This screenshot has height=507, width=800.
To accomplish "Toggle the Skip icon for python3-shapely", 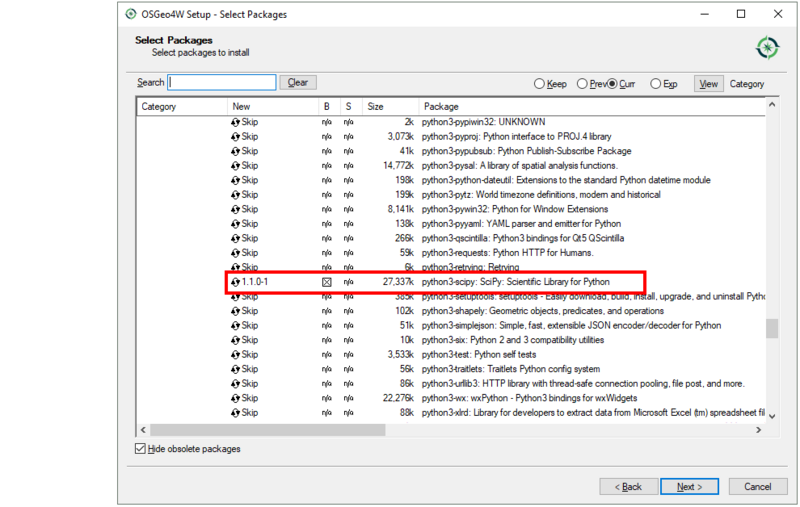I will point(236,311).
